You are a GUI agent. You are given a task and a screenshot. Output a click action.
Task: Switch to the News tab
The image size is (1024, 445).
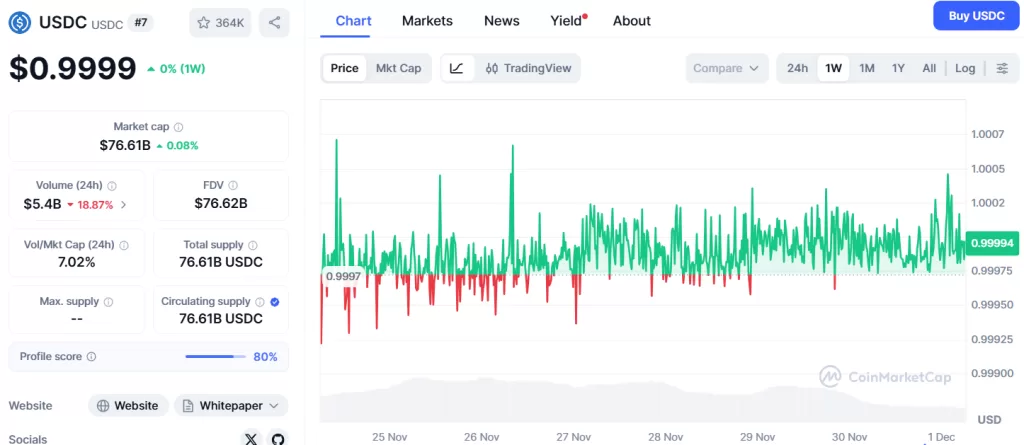[x=501, y=20]
